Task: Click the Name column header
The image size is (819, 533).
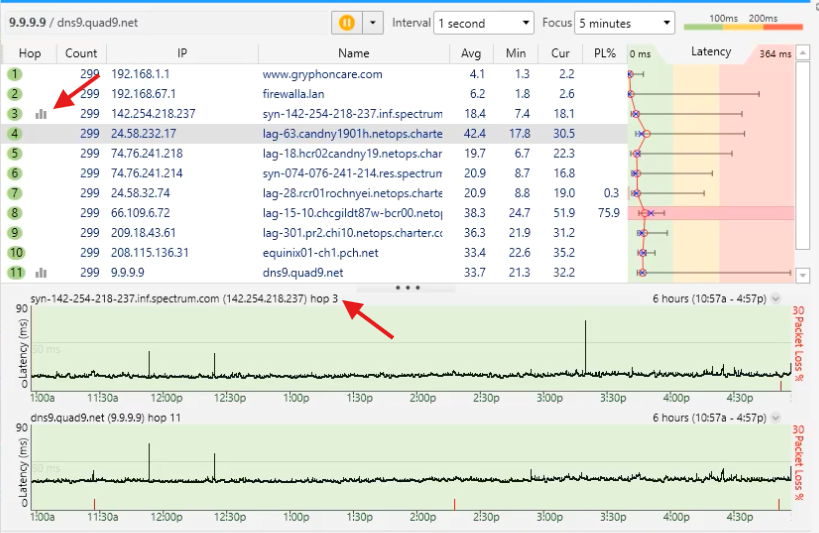Action: click(353, 53)
